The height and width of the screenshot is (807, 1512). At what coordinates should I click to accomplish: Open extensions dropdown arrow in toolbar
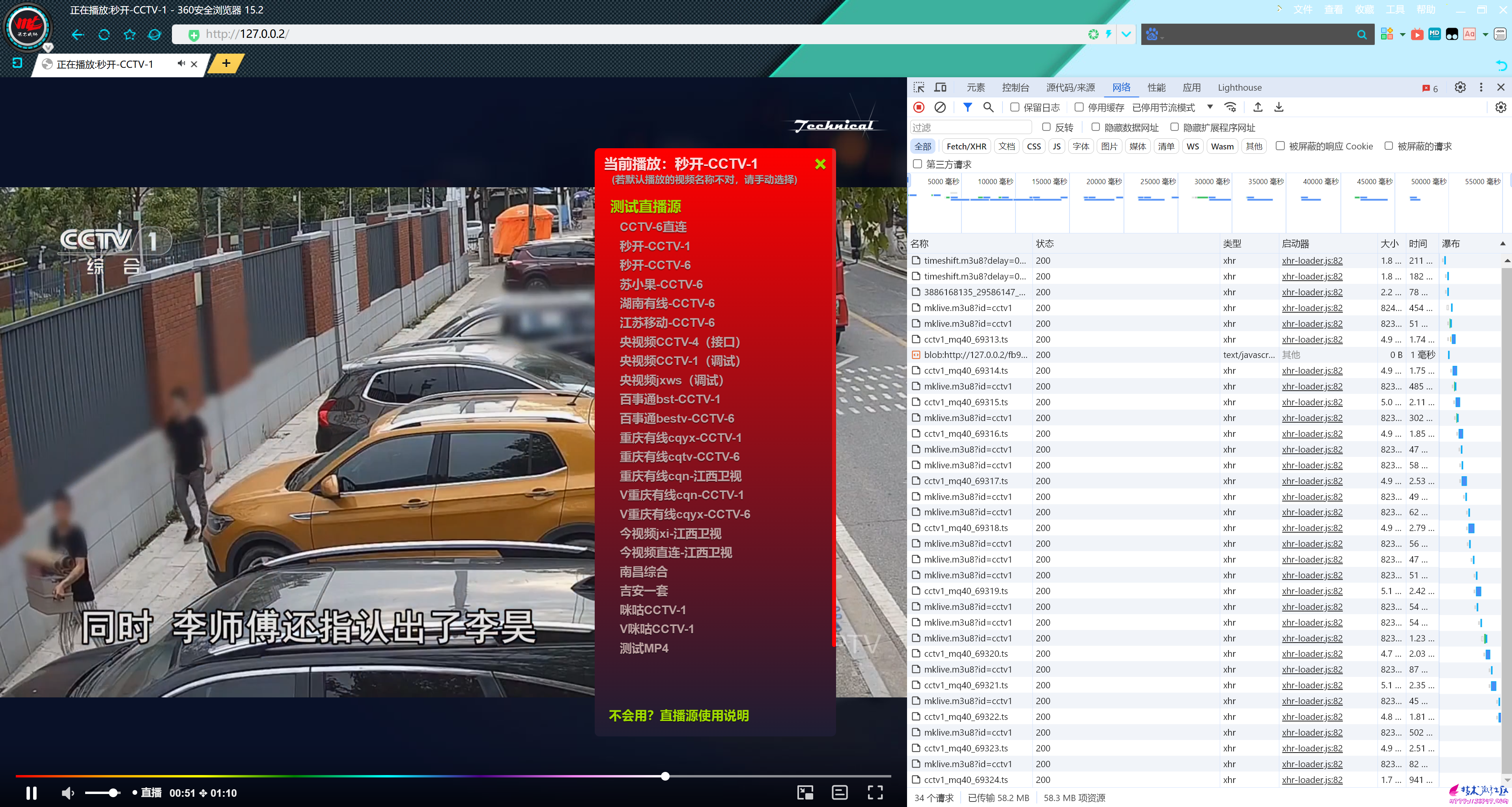coord(1403,35)
